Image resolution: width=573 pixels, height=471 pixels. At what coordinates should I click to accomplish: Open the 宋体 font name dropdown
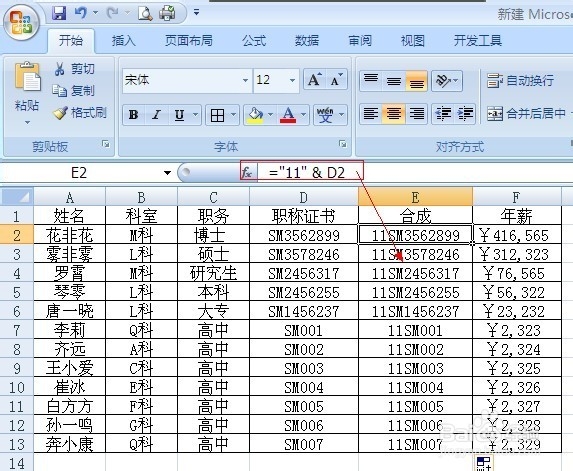pos(246,80)
